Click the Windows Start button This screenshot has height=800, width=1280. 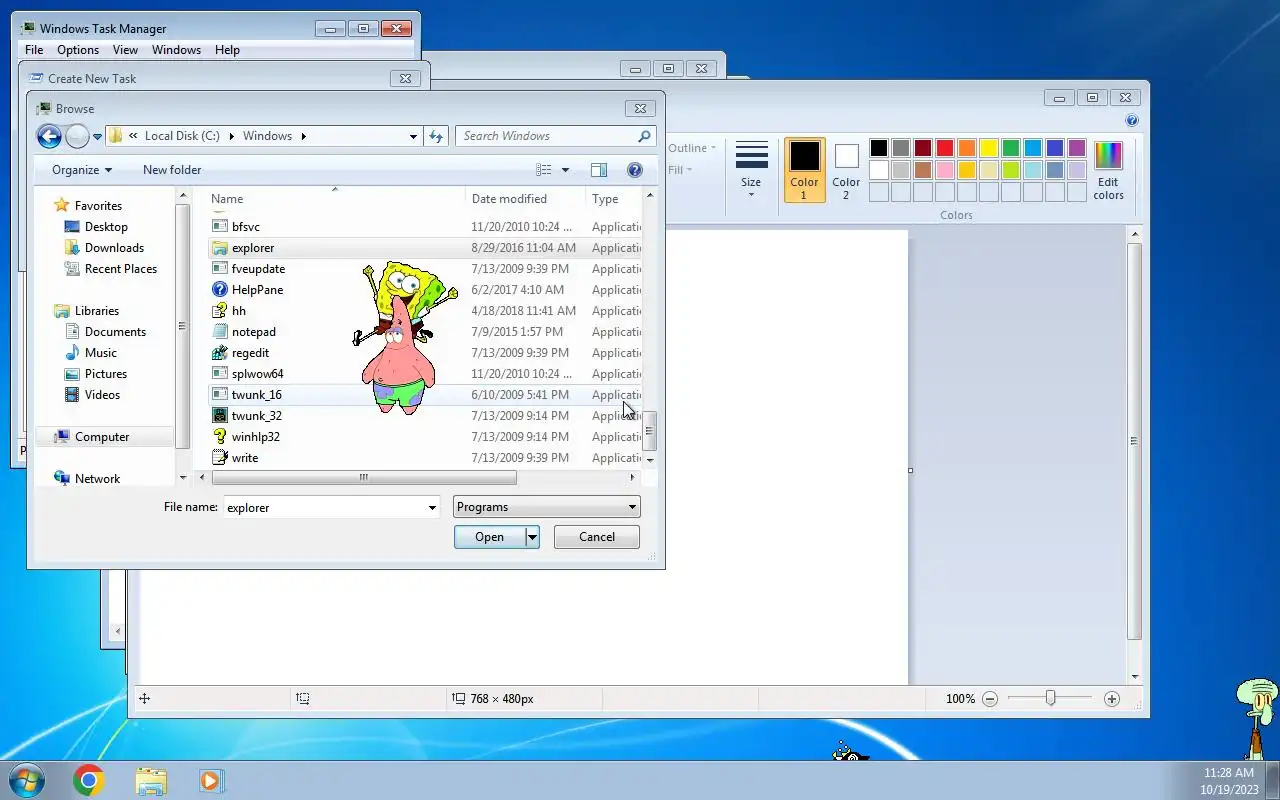point(27,780)
